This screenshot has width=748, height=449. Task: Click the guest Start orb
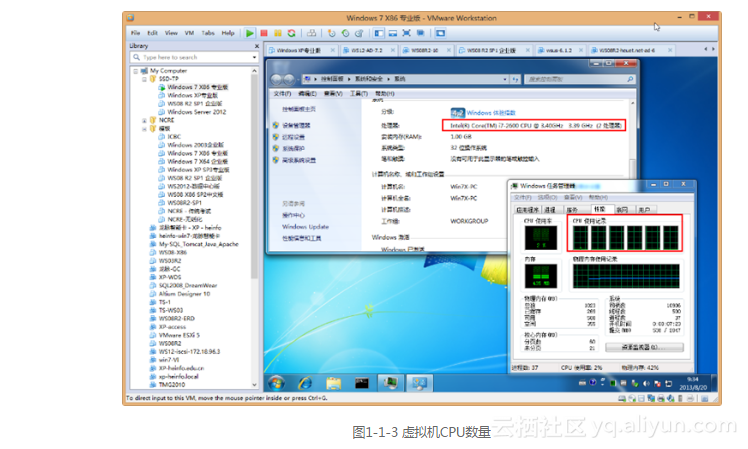pyautogui.click(x=276, y=383)
